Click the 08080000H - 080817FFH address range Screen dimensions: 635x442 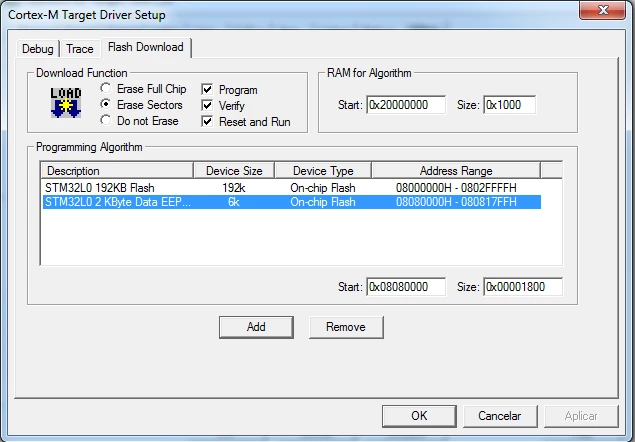coord(456,202)
